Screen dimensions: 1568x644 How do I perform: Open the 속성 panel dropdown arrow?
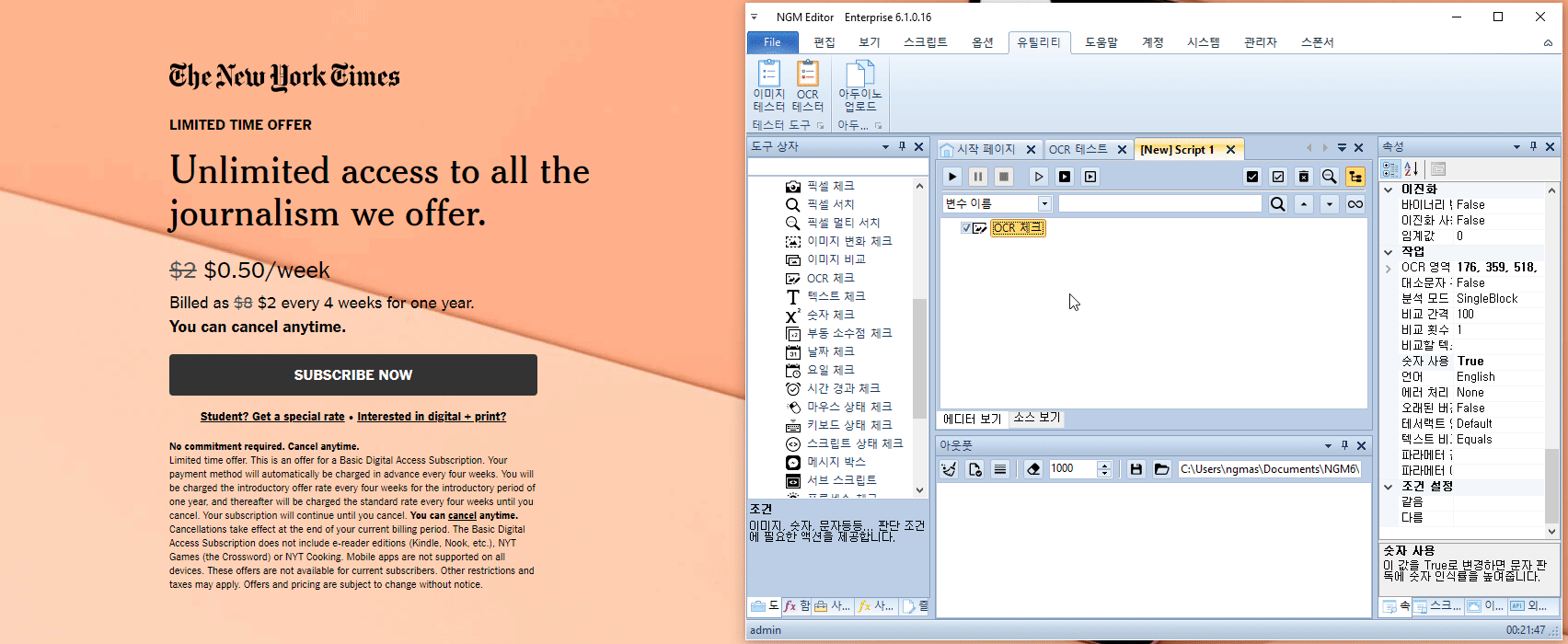(1516, 147)
